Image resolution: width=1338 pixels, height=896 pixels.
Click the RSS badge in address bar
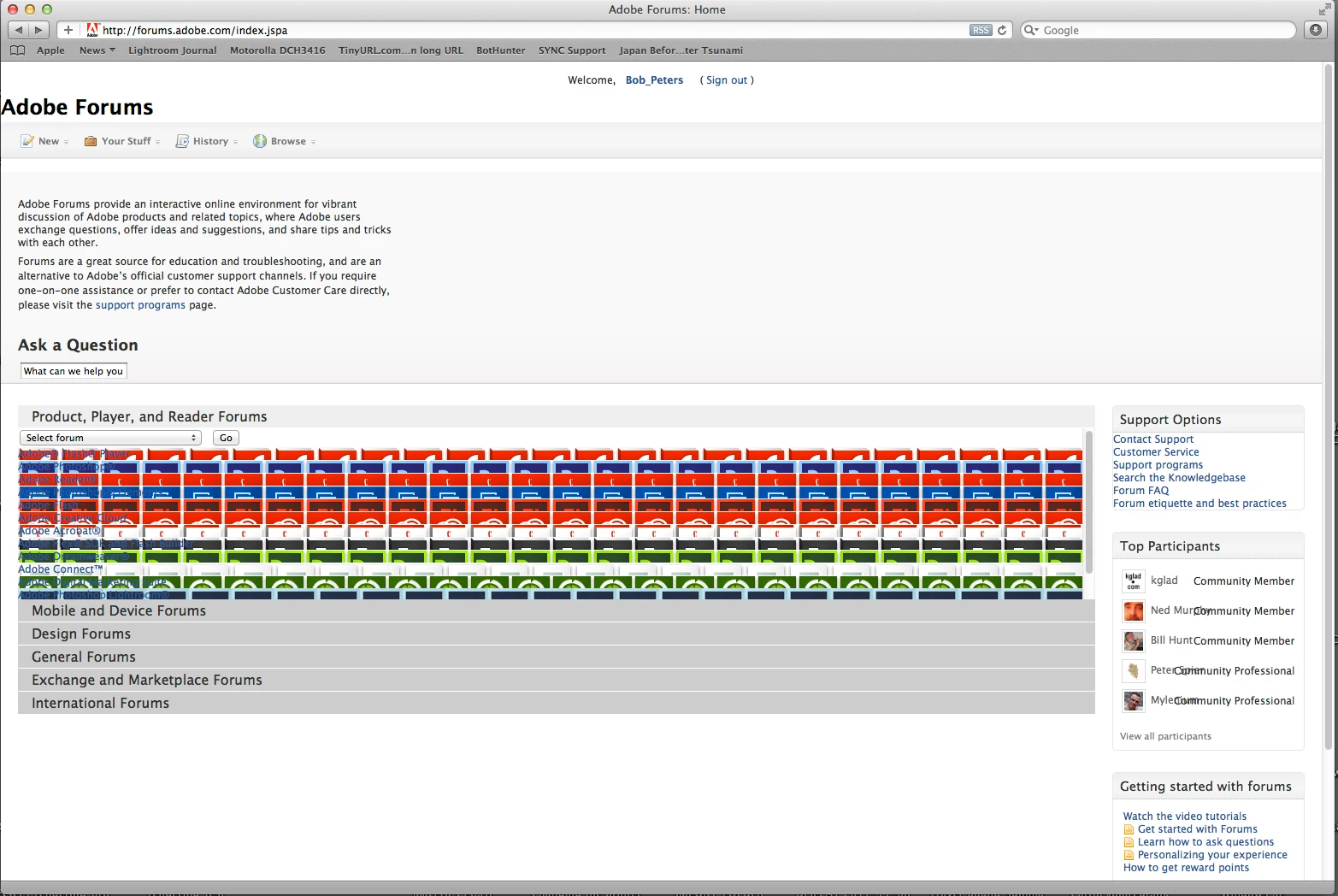[x=981, y=30]
